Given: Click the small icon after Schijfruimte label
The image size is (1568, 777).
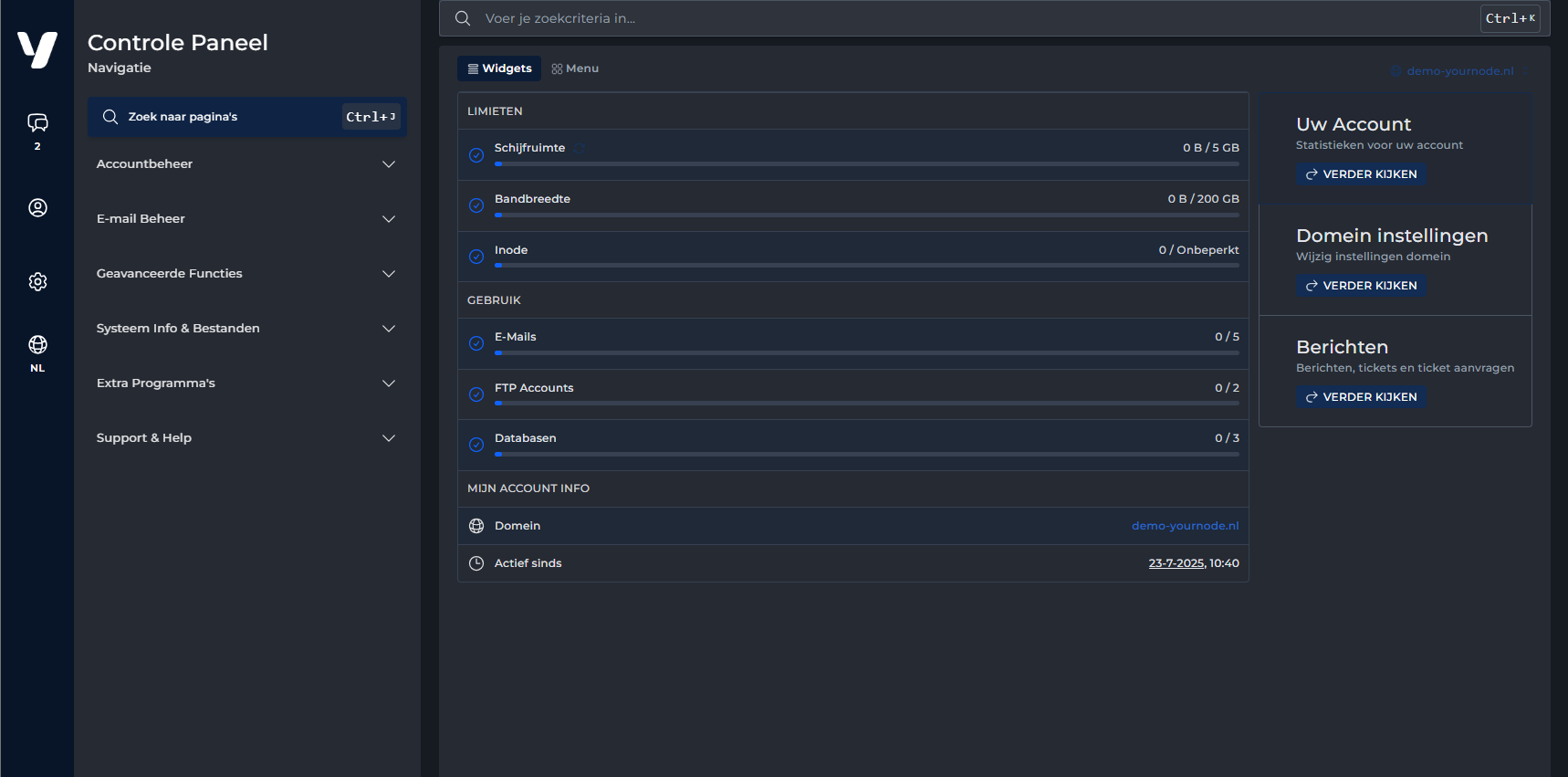Looking at the screenshot, I should tap(579, 148).
